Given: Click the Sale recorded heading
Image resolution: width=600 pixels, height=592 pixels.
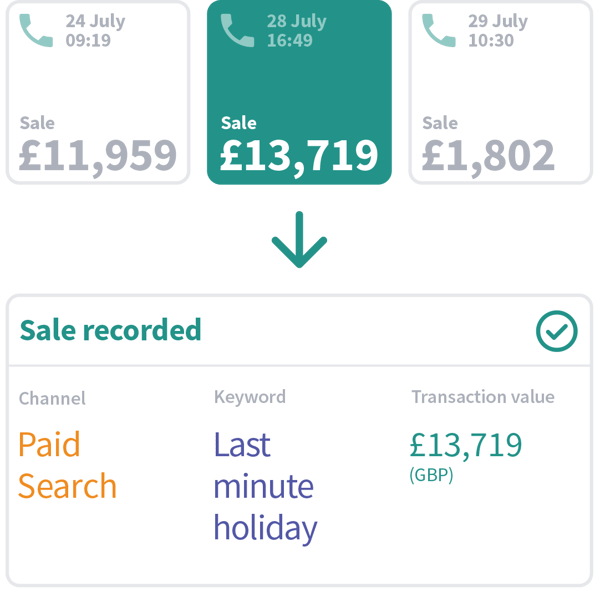Looking at the screenshot, I should pos(110,330).
